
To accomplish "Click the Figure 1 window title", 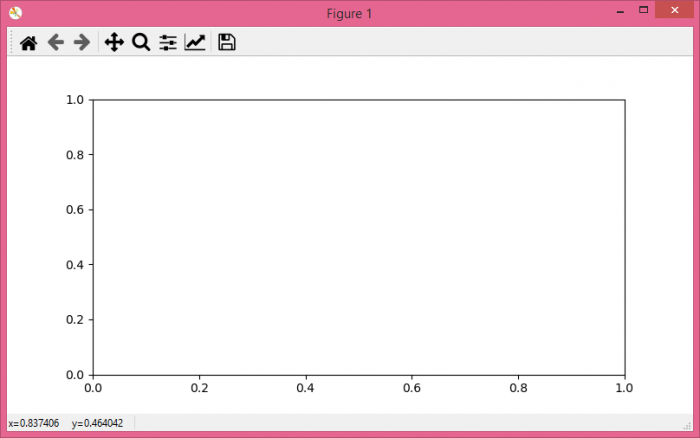I will (349, 14).
